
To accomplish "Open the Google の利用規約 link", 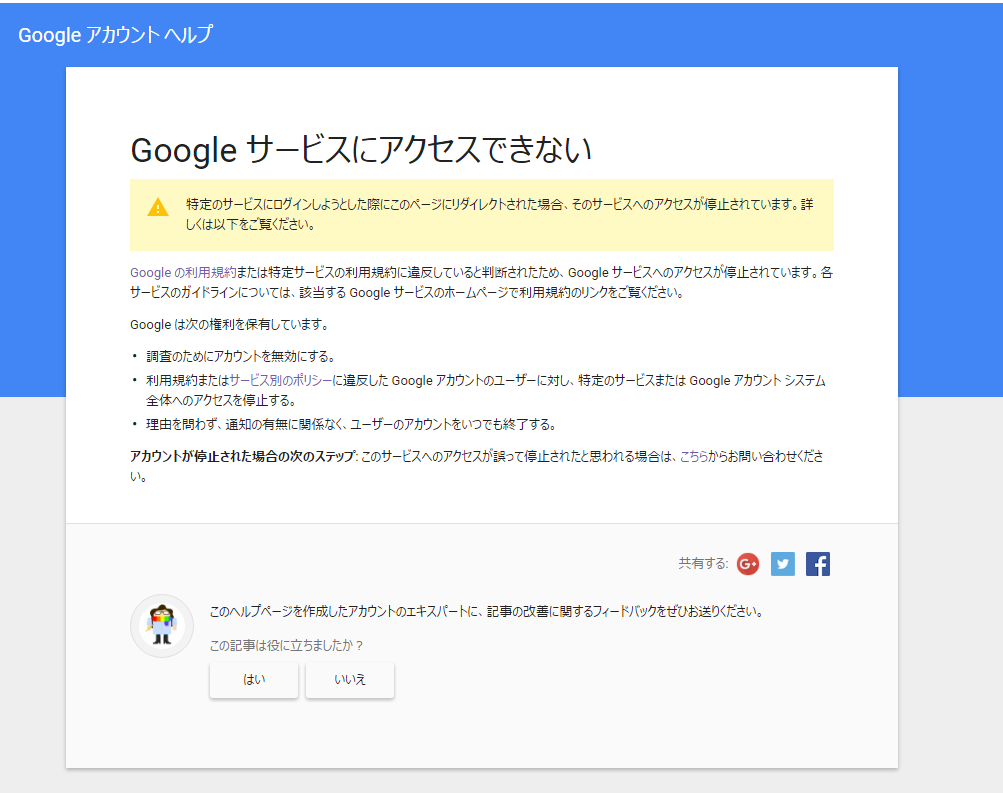I will click(x=183, y=272).
